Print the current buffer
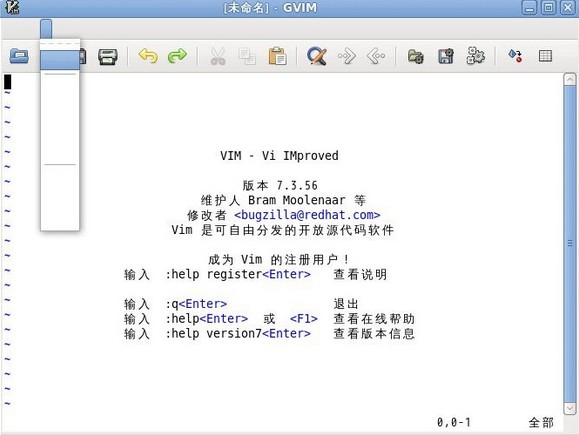579x435 pixels. [x=108, y=56]
